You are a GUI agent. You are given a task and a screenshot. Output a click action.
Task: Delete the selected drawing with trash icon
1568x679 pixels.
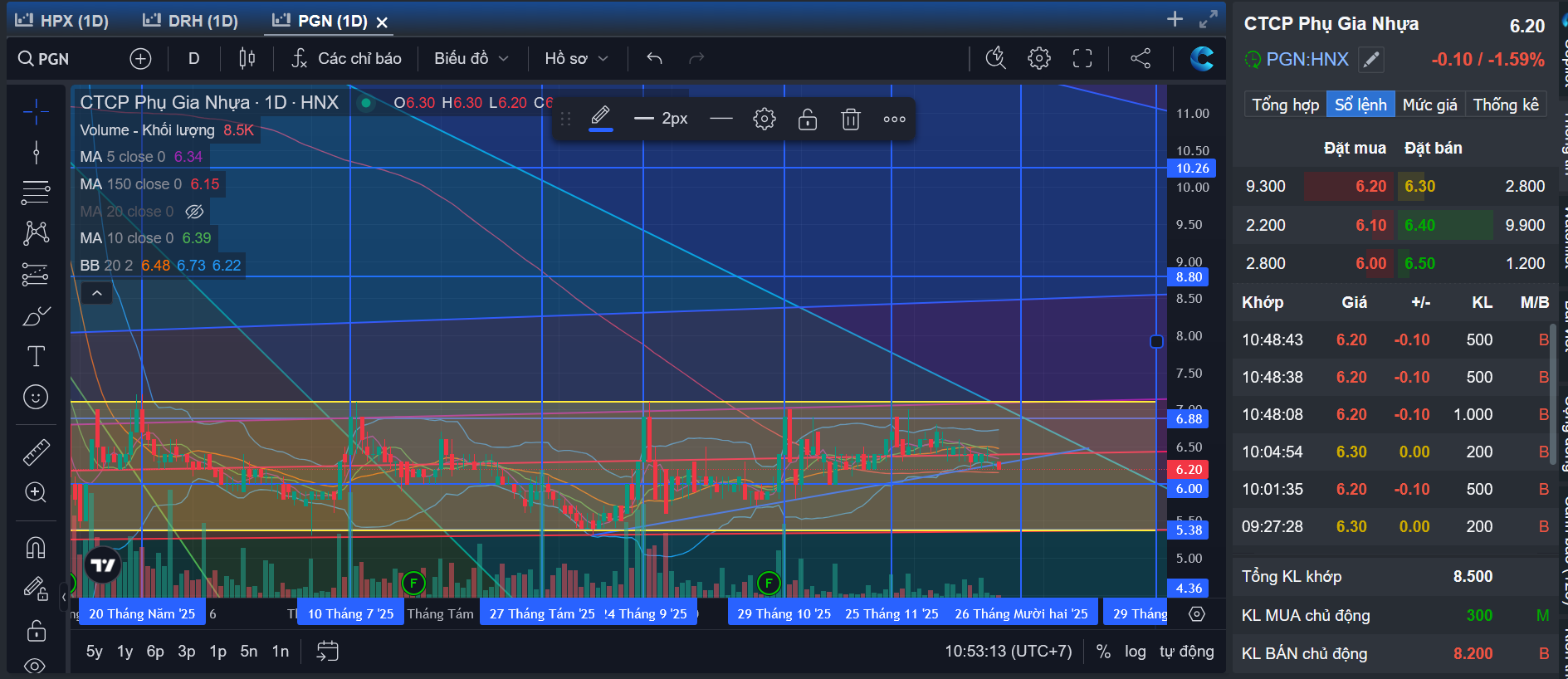point(851,120)
